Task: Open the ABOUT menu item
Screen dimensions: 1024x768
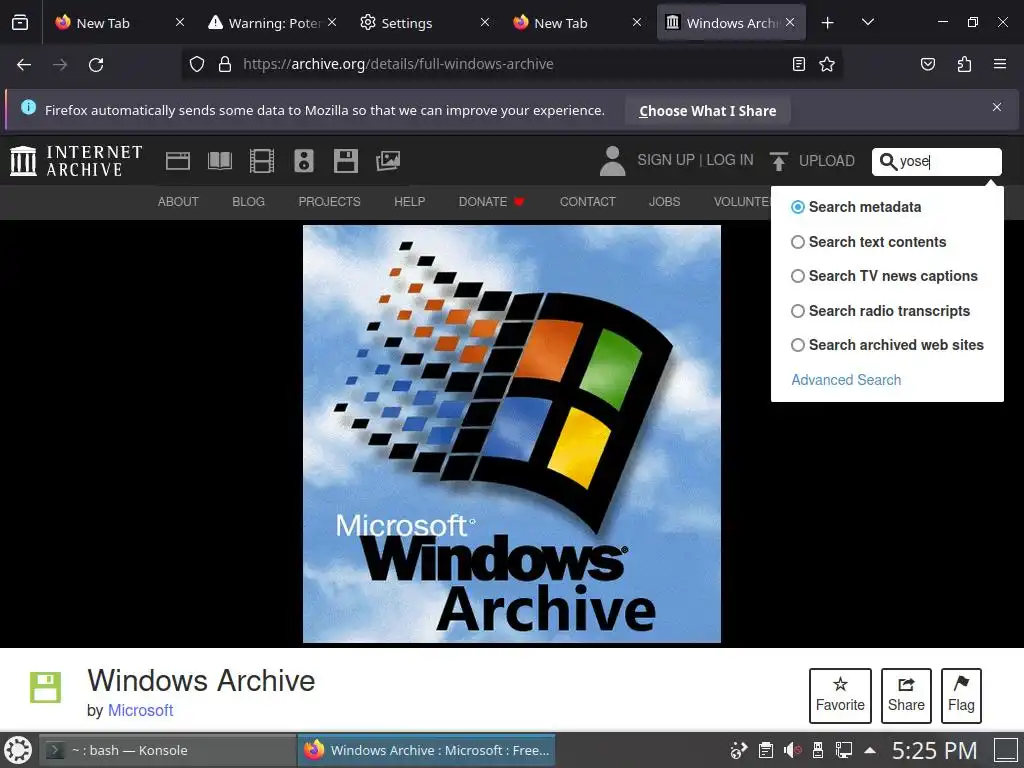Action: 178,202
